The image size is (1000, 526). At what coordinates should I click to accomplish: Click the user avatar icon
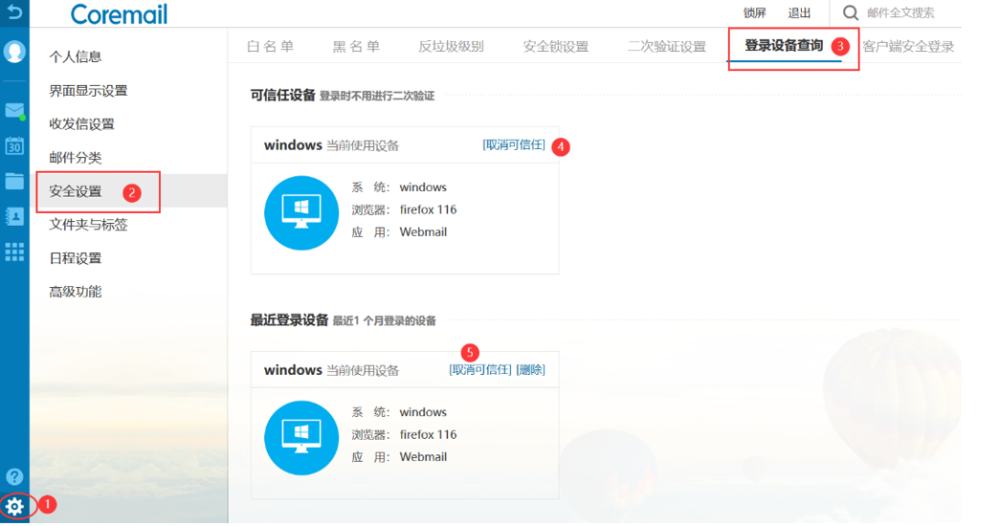(x=15, y=52)
